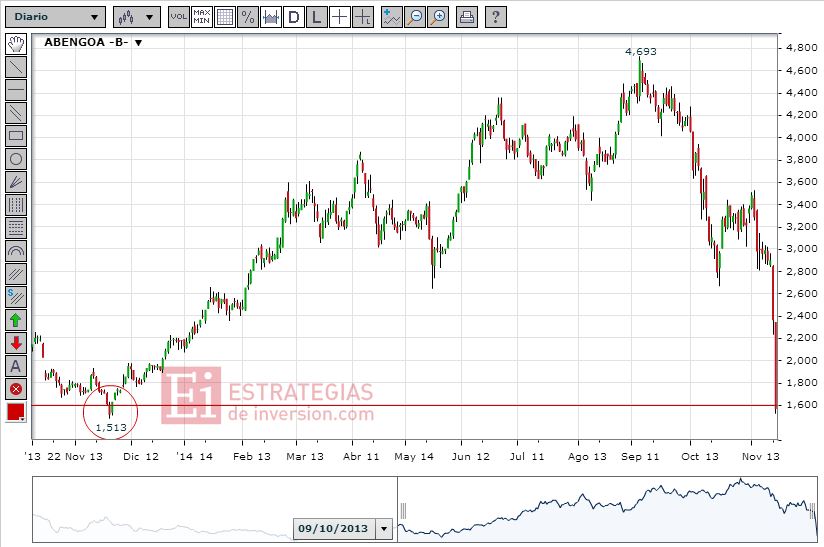This screenshot has width=824, height=547.
Task: Click the red delete drawings icon
Action: 16,389
